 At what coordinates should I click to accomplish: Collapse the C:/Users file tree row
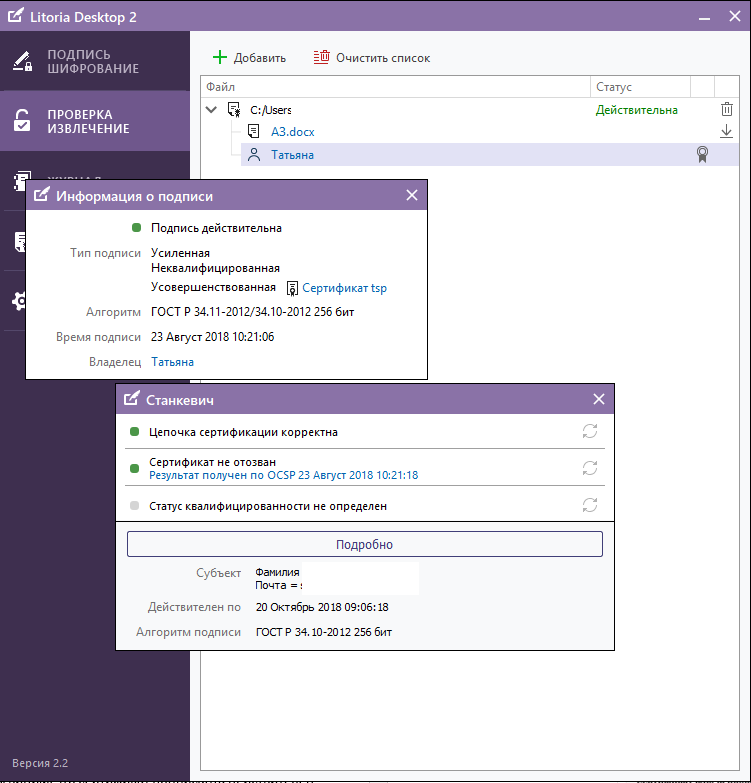[211, 109]
